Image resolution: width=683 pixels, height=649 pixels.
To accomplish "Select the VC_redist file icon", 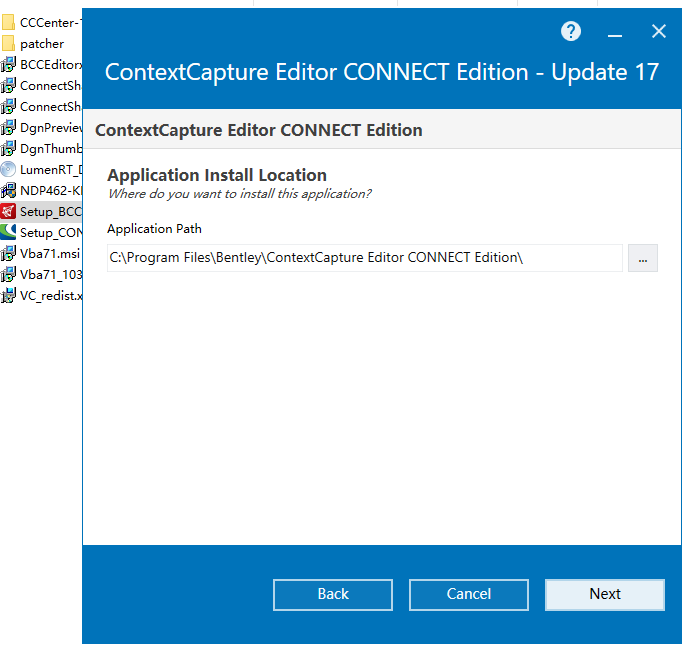I will tap(8, 295).
